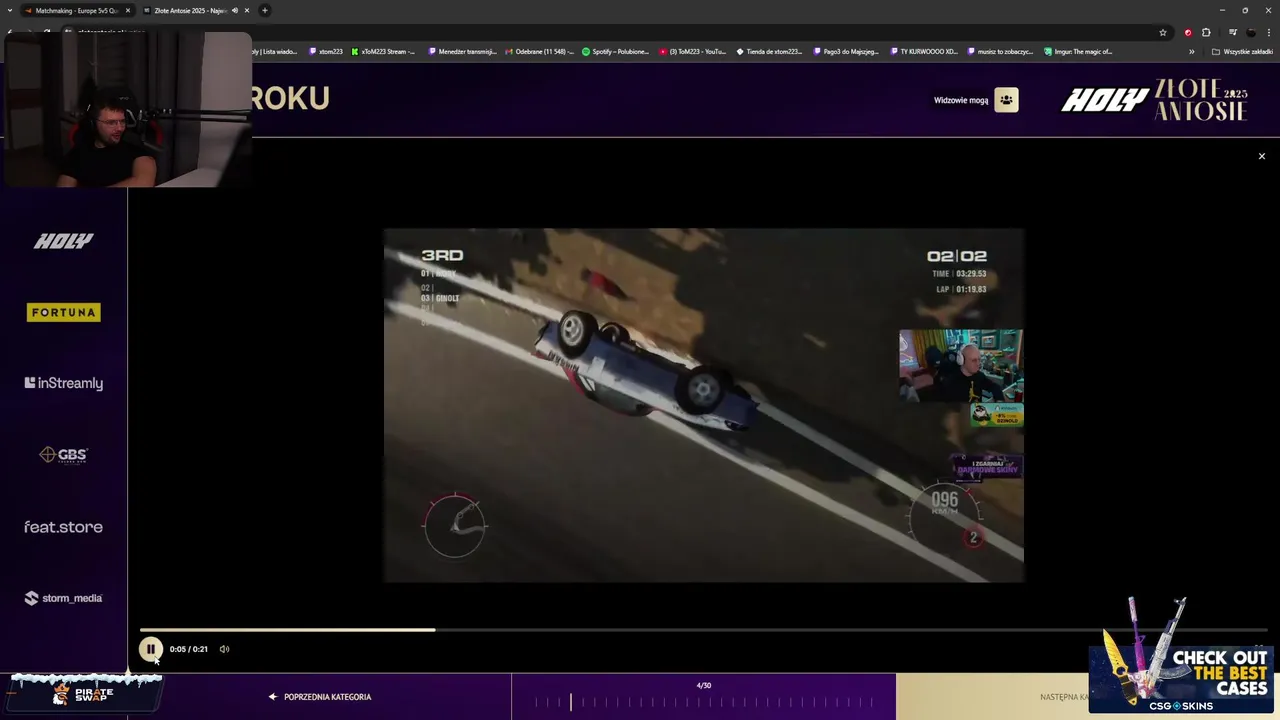Expand the hidden bookmarks chevron
Viewport: 1280px width, 720px height.
click(x=1191, y=51)
